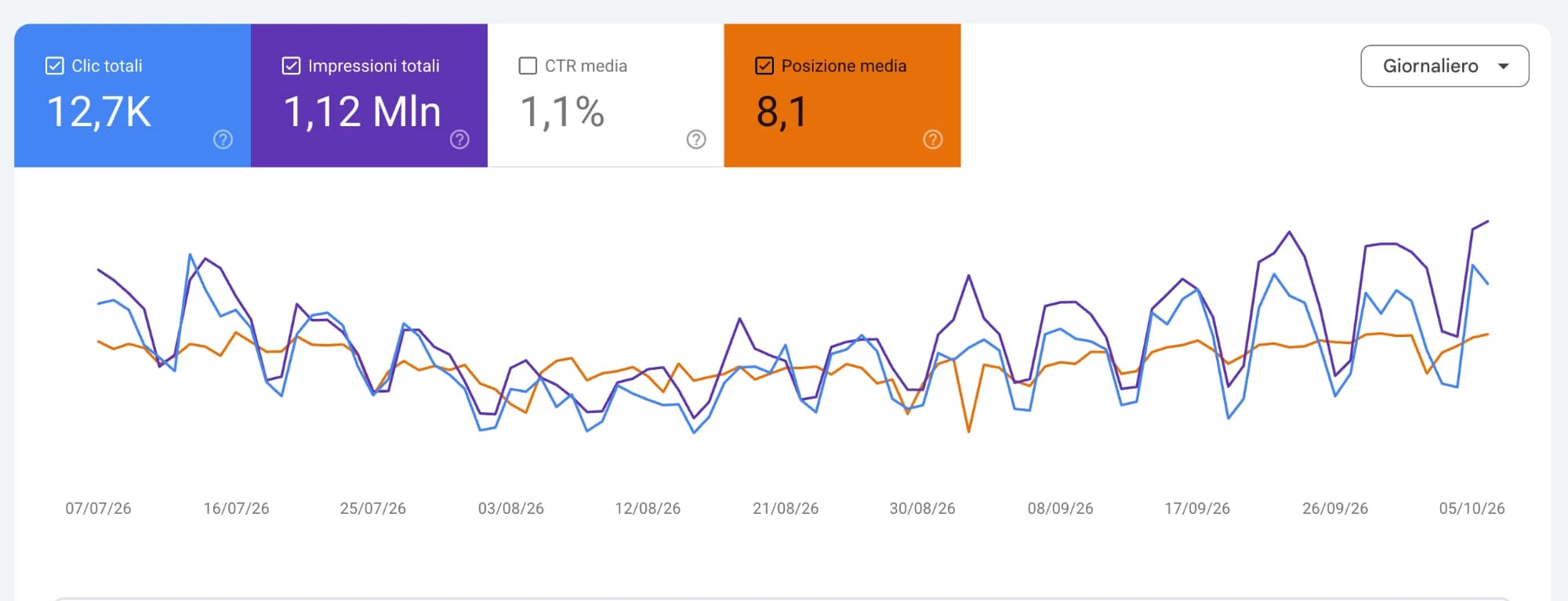Click the 12/08/26 date axis label

[x=648, y=509]
